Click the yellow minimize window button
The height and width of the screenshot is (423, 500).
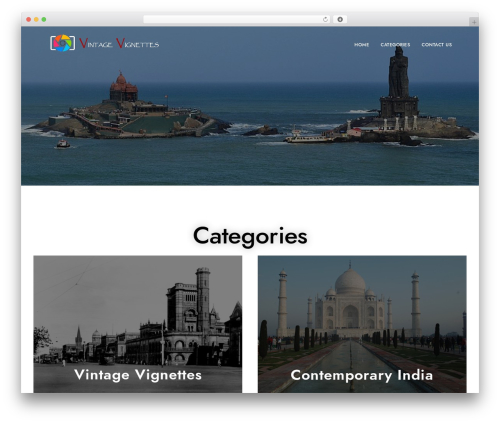[36, 19]
